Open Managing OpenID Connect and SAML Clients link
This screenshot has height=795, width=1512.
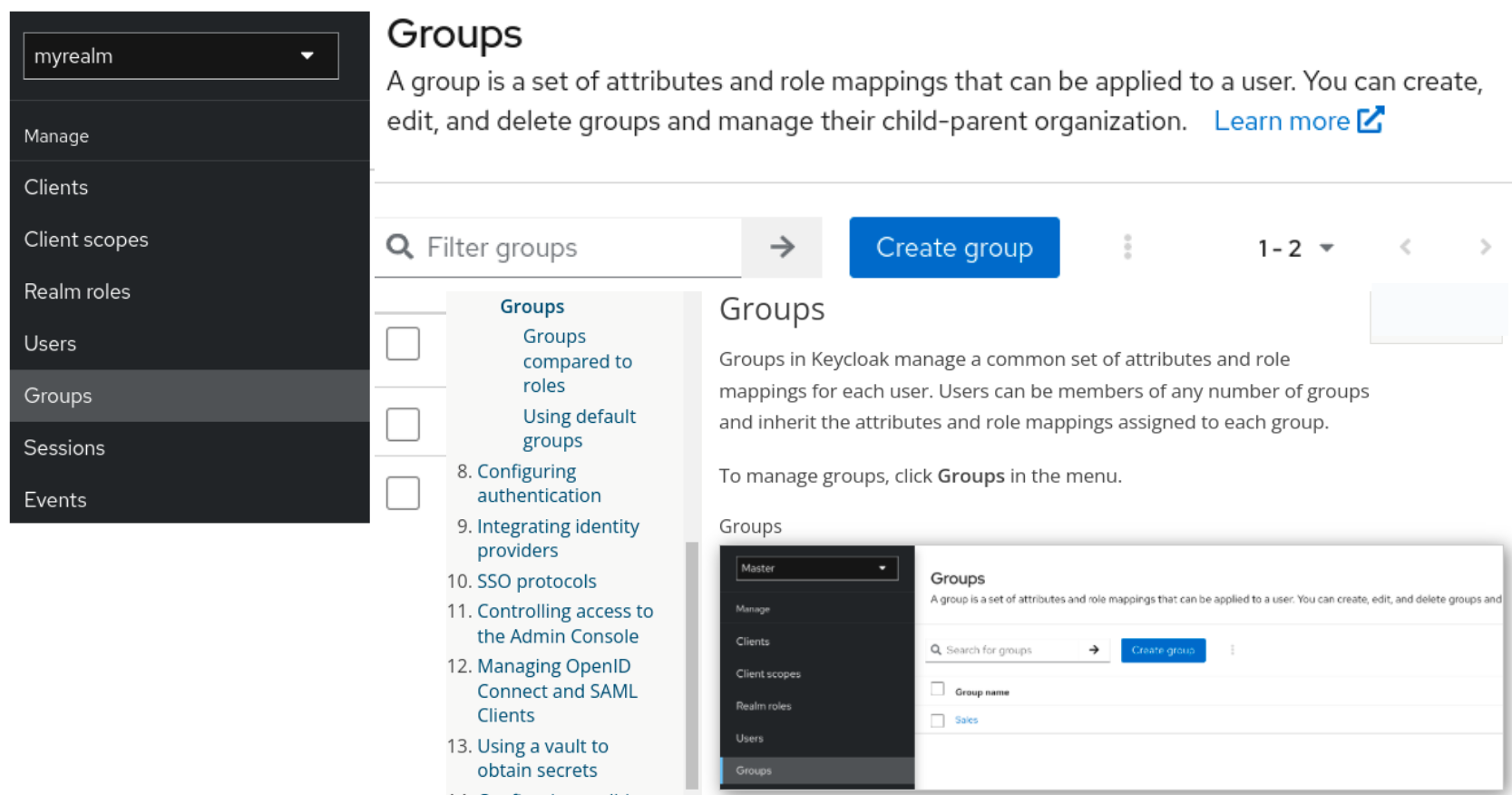(x=557, y=691)
